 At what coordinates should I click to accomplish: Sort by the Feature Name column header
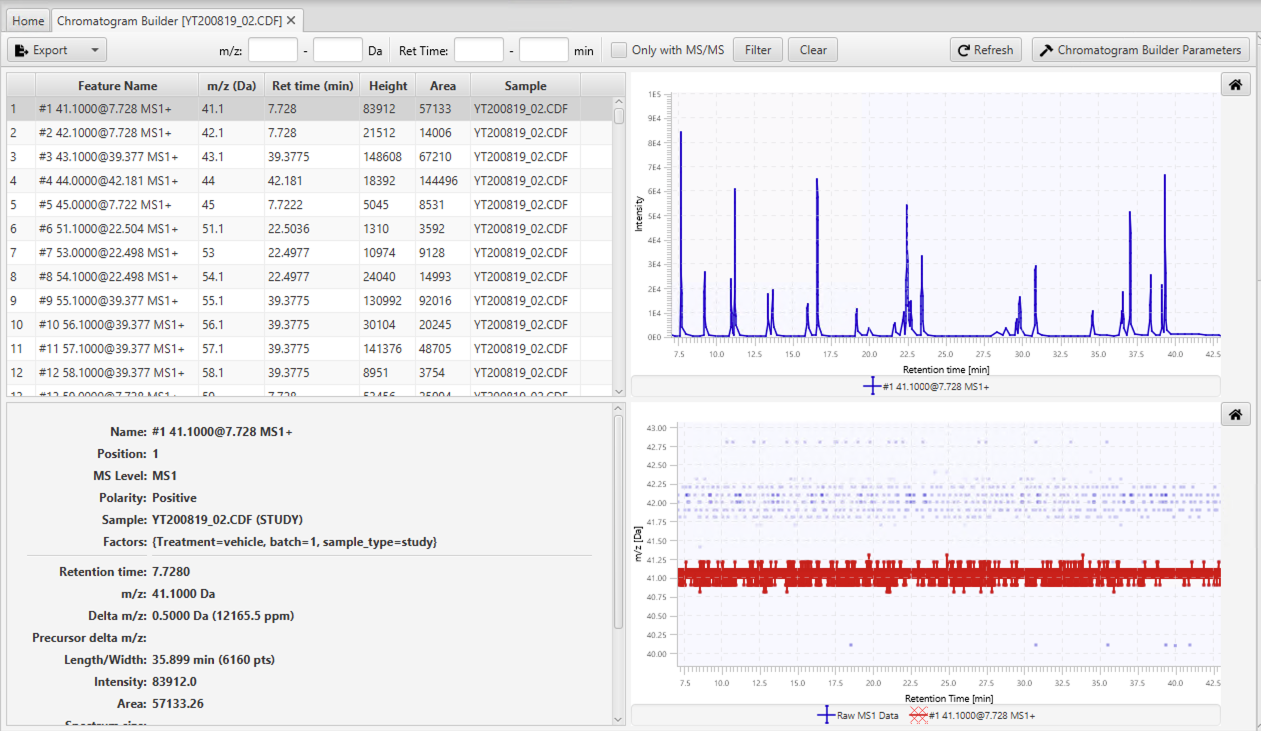tap(117, 85)
